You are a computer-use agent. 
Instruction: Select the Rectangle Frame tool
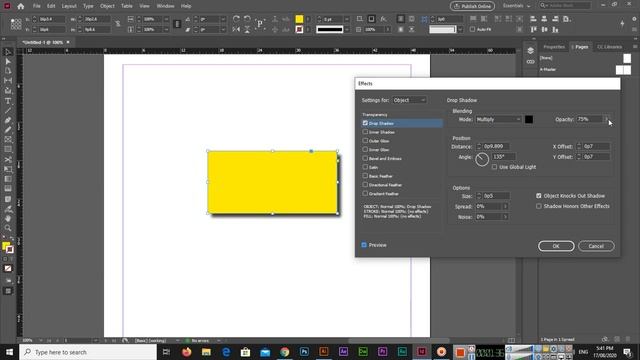(8, 140)
